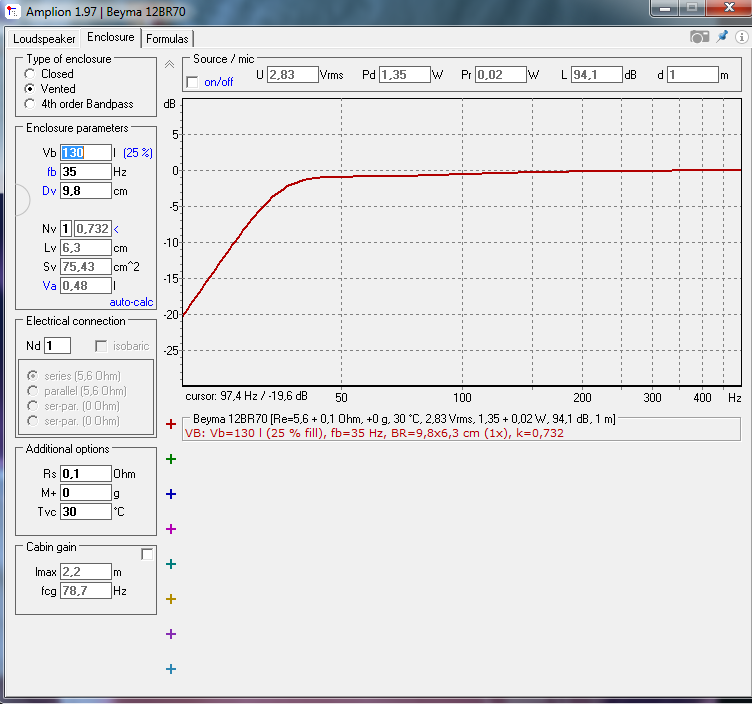Click the Sv vent area field
This screenshot has width=752, height=704.
86,267
